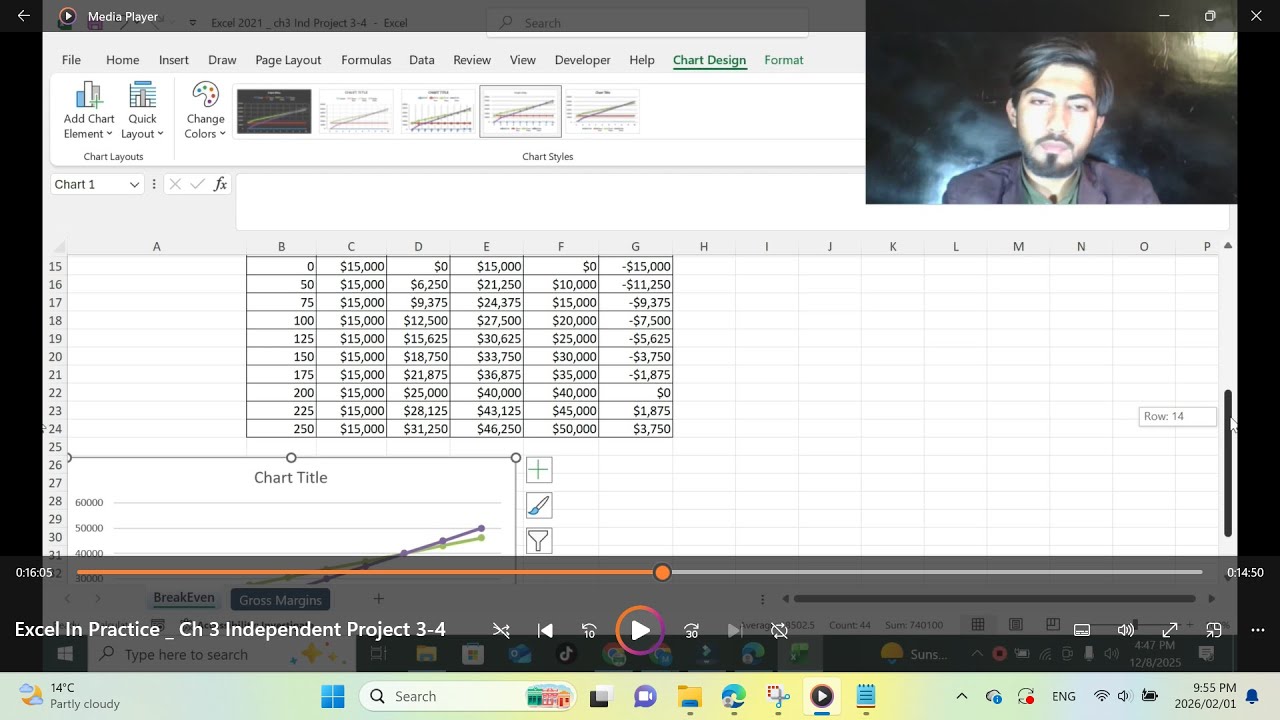The width and height of the screenshot is (1280, 720).
Task: Click the Insert Function fx icon
Action: click(x=221, y=184)
